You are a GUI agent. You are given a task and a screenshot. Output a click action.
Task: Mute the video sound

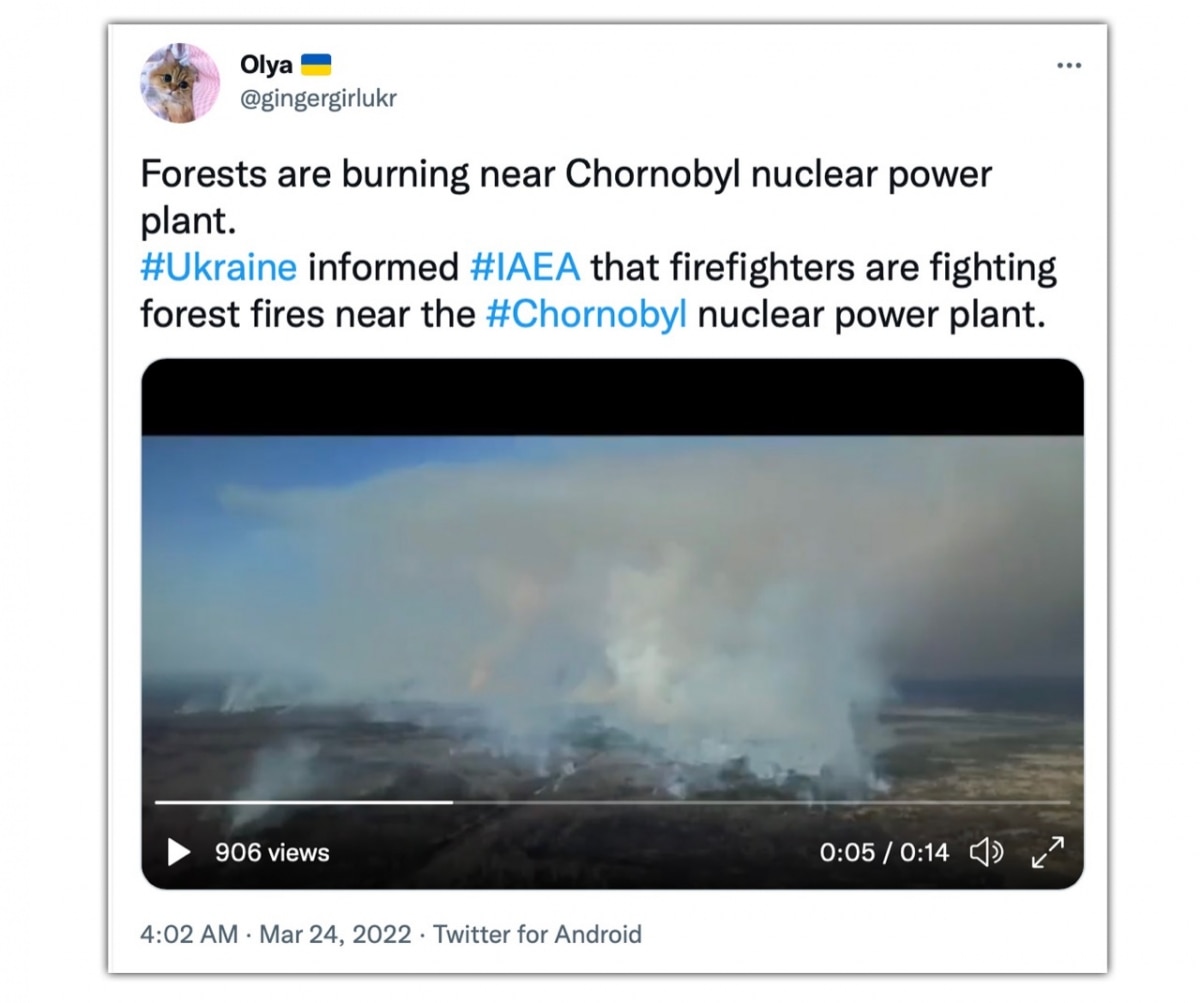click(x=986, y=852)
